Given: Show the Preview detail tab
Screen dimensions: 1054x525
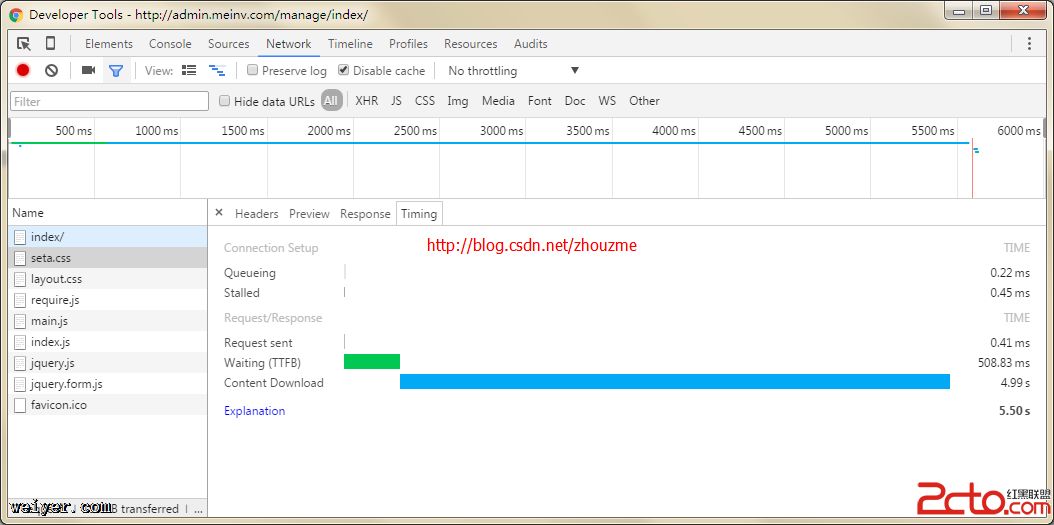Looking at the screenshot, I should click(309, 214).
